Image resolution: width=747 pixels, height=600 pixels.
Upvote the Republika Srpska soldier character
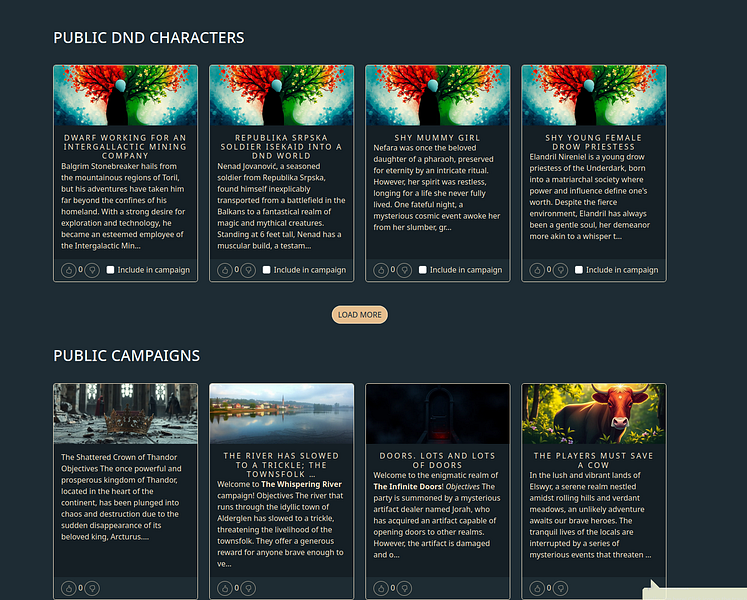[x=225, y=270]
